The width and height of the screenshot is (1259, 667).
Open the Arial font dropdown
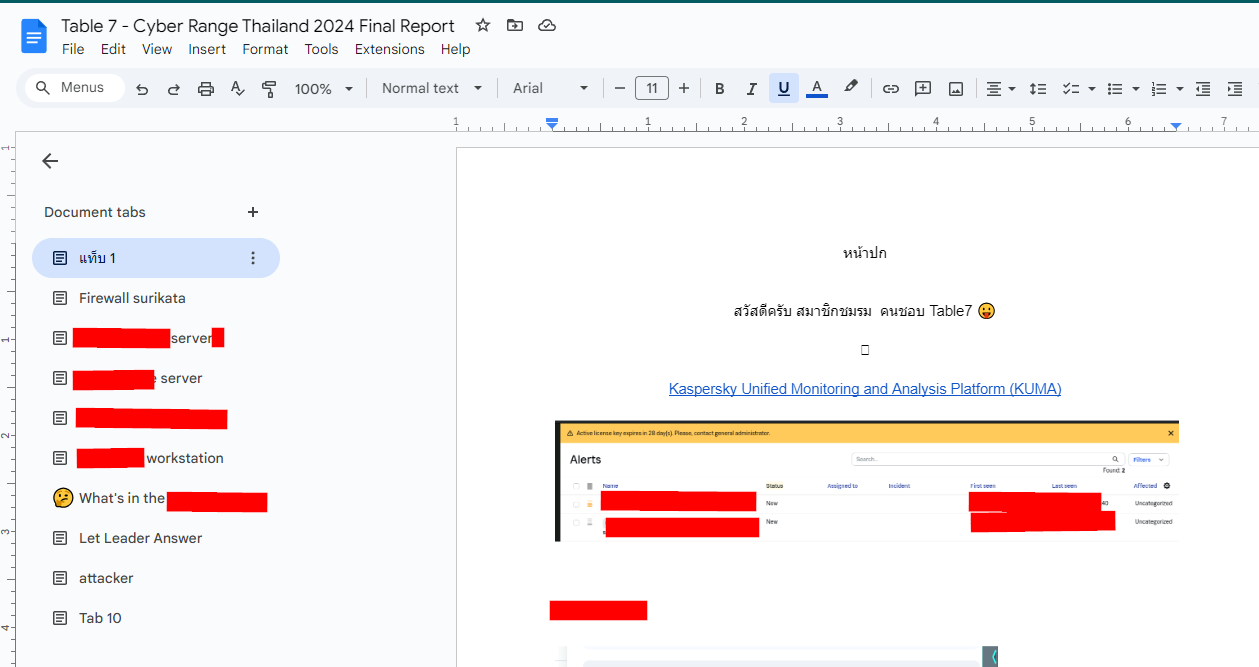[549, 88]
